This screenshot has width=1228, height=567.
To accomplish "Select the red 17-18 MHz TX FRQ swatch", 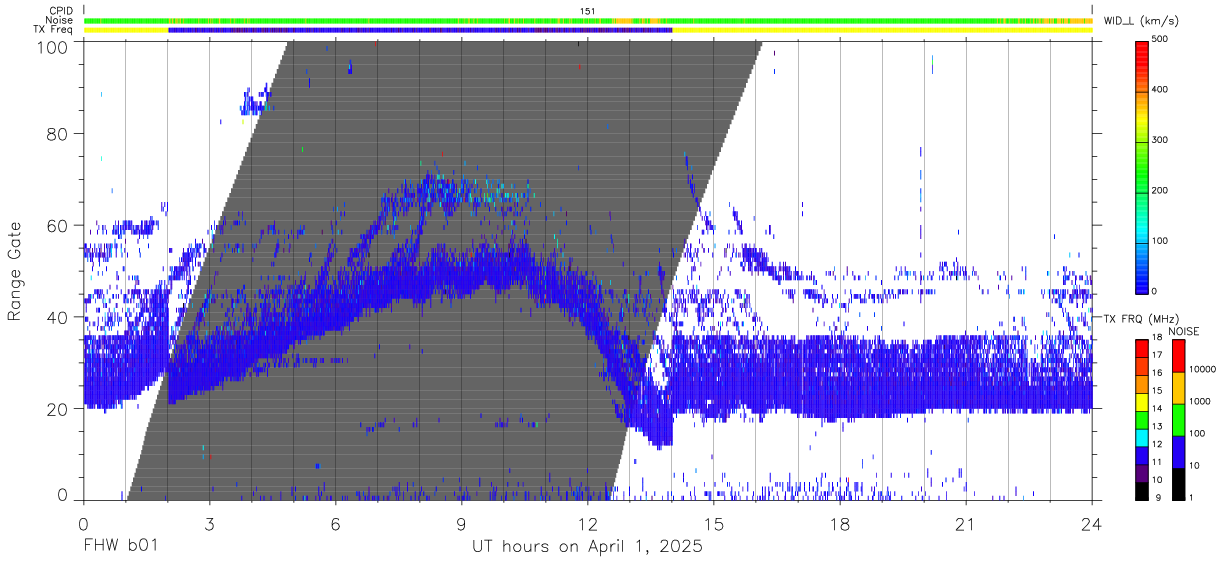I will pos(1142,349).
